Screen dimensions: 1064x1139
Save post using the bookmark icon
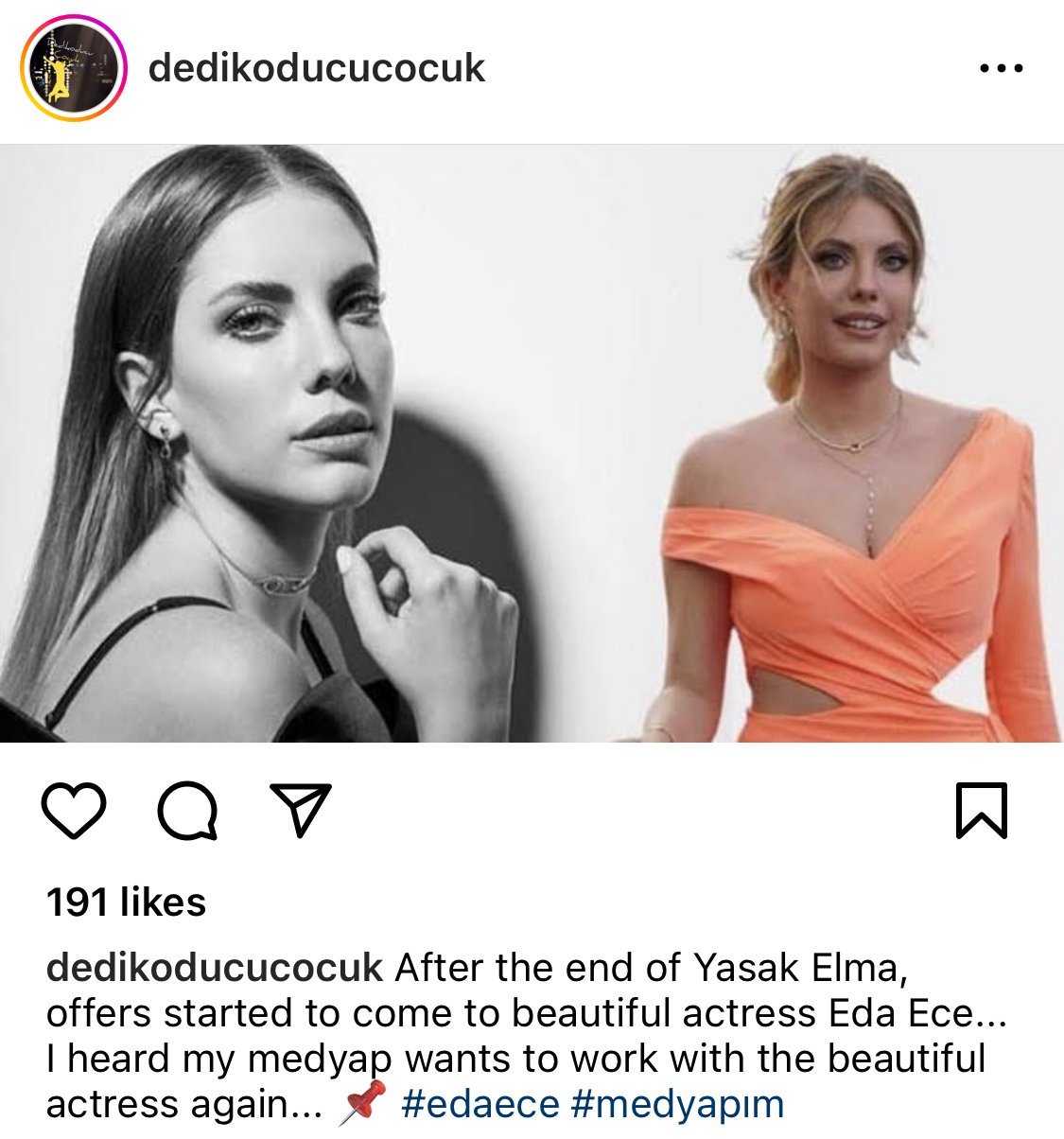[981, 811]
